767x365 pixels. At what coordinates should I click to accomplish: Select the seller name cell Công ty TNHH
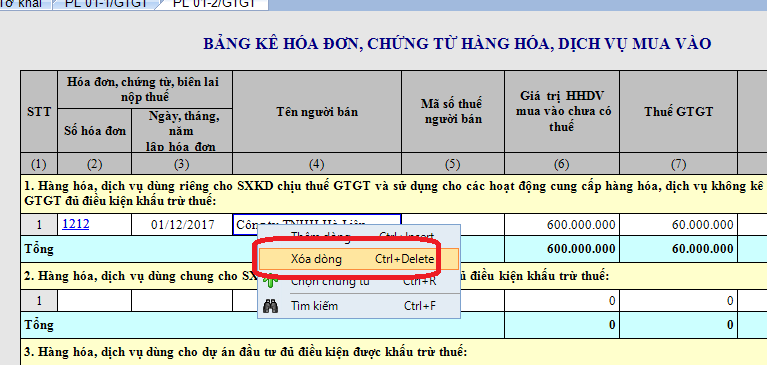317,225
